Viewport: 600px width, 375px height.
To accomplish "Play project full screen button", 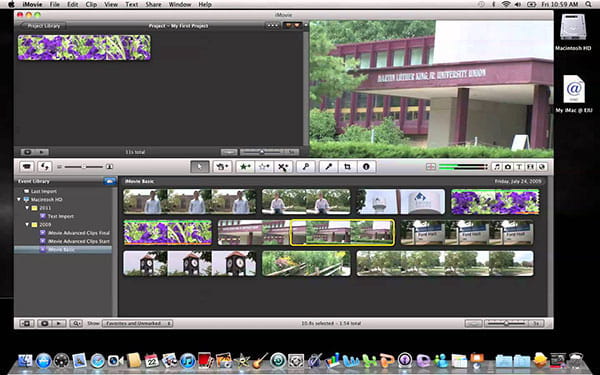I will point(28,152).
